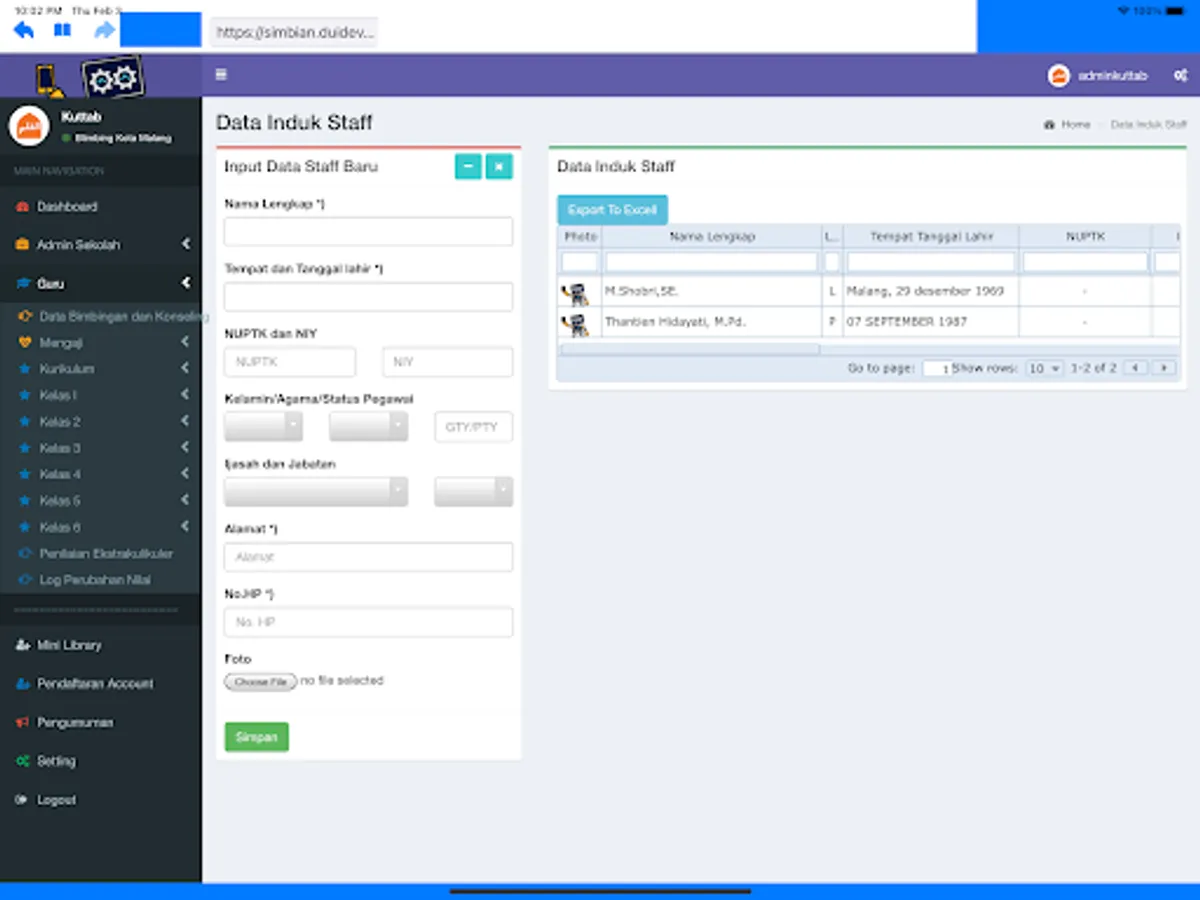Select the Thantien Hidayati, M.Pd. name cell
The image size is (1200, 900).
coord(712,322)
